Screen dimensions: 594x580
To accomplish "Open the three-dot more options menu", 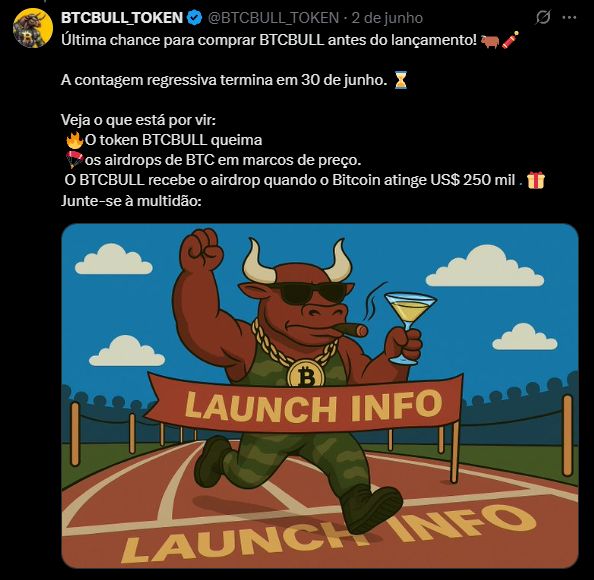I will pos(569,17).
